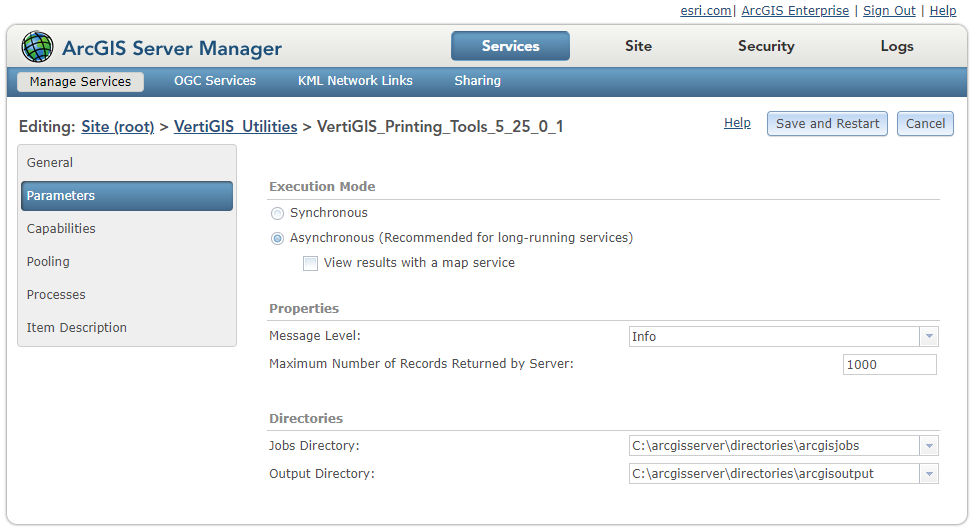Click the Execution Mode heading
975x529 pixels.
(x=322, y=186)
